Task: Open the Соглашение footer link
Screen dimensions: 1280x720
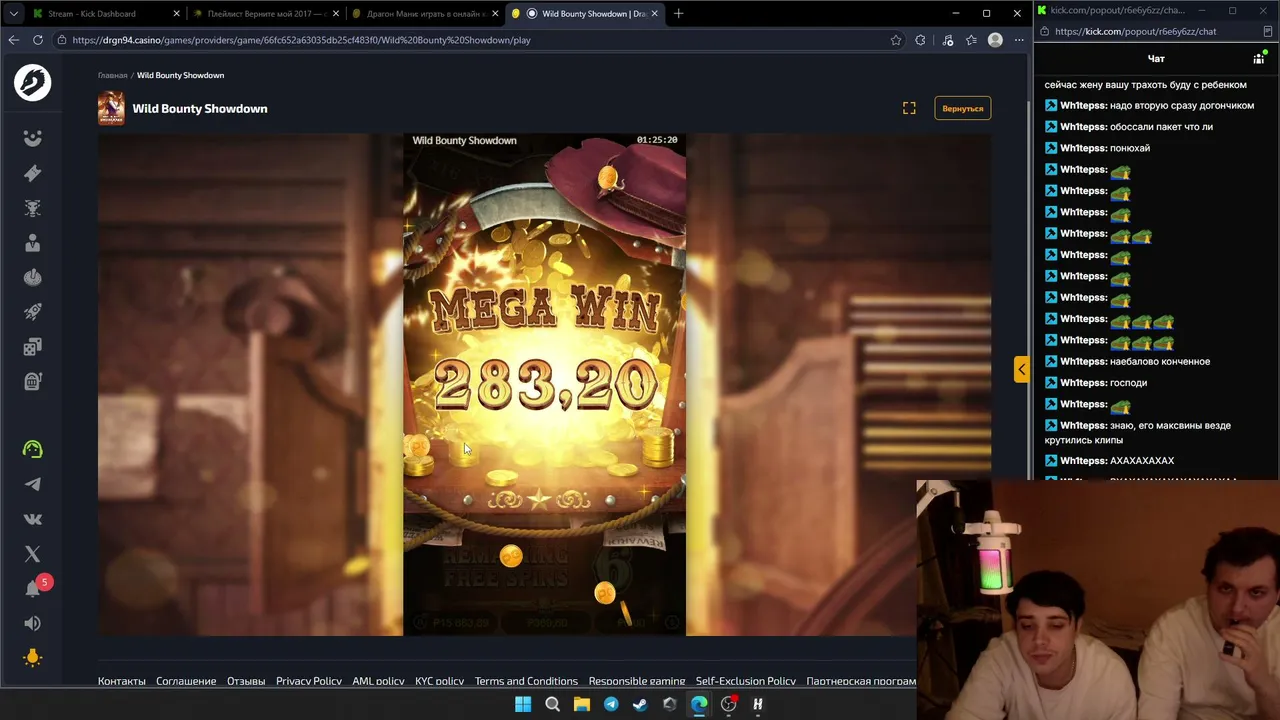Action: click(186, 681)
